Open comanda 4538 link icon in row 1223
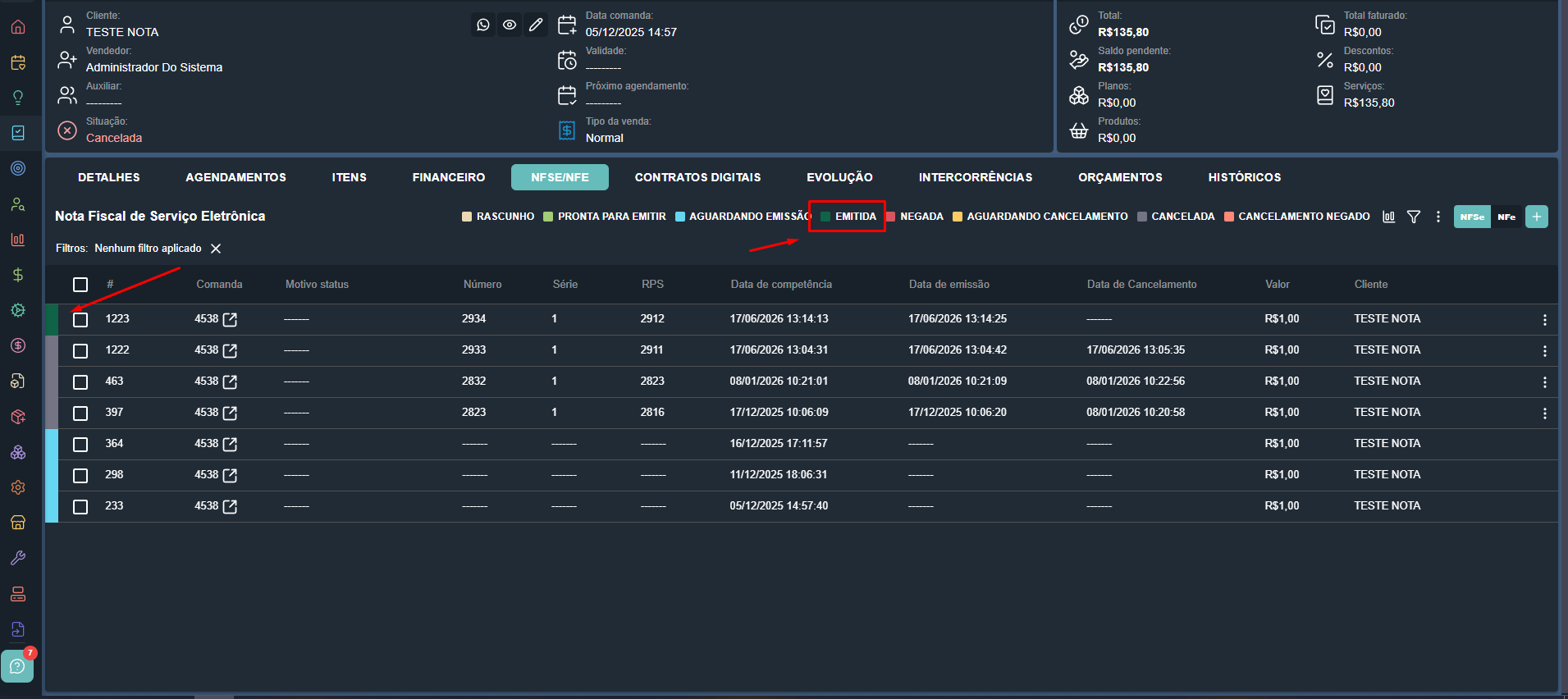 pos(230,319)
